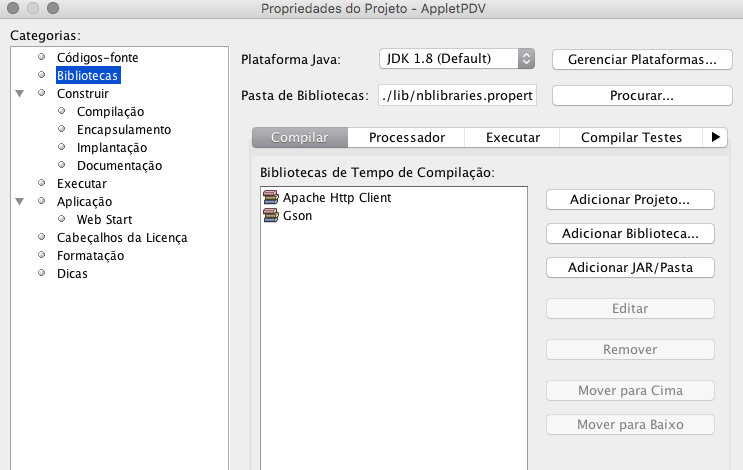The width and height of the screenshot is (743, 470).
Task: Select Cabeçalhos da Licença category
Action: tap(122, 238)
